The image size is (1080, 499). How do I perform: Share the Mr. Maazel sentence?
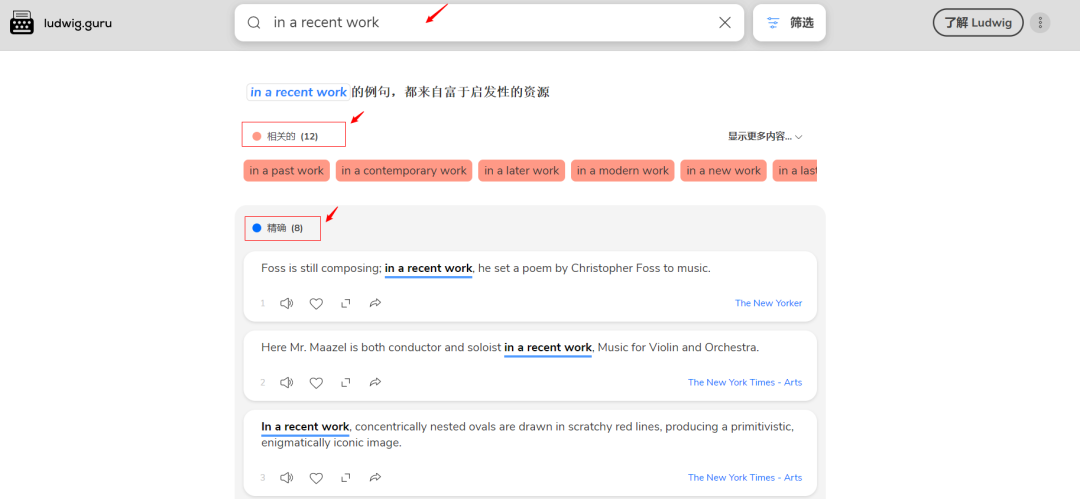pos(375,383)
